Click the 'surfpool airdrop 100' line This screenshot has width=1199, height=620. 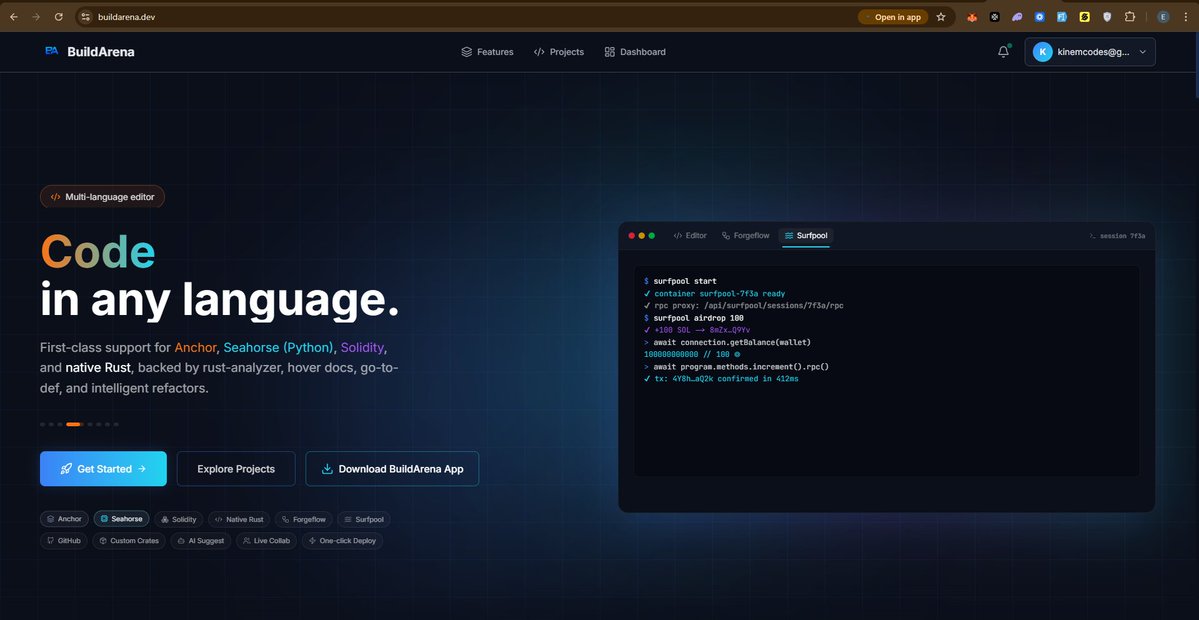pos(694,318)
